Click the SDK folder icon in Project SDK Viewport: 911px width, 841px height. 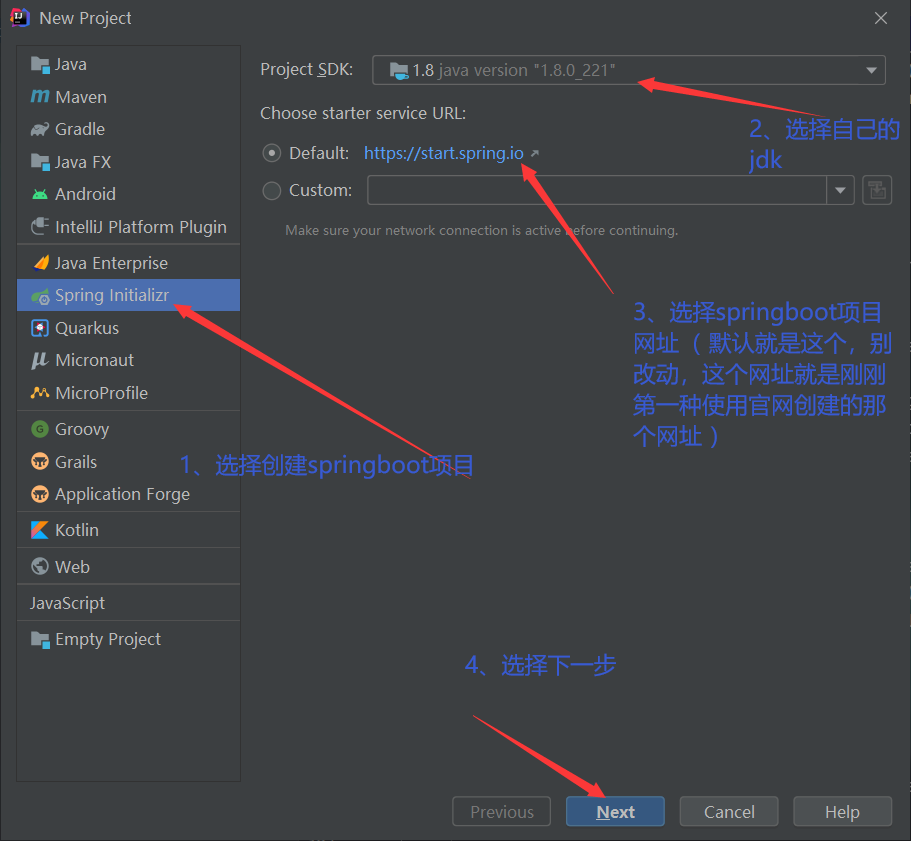click(399, 71)
